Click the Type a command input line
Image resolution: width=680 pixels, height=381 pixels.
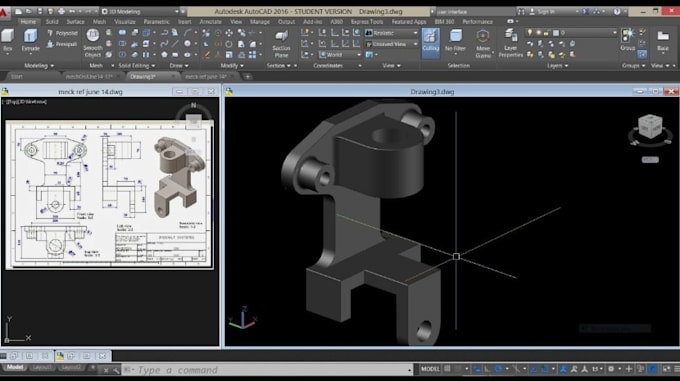pyautogui.click(x=268, y=370)
